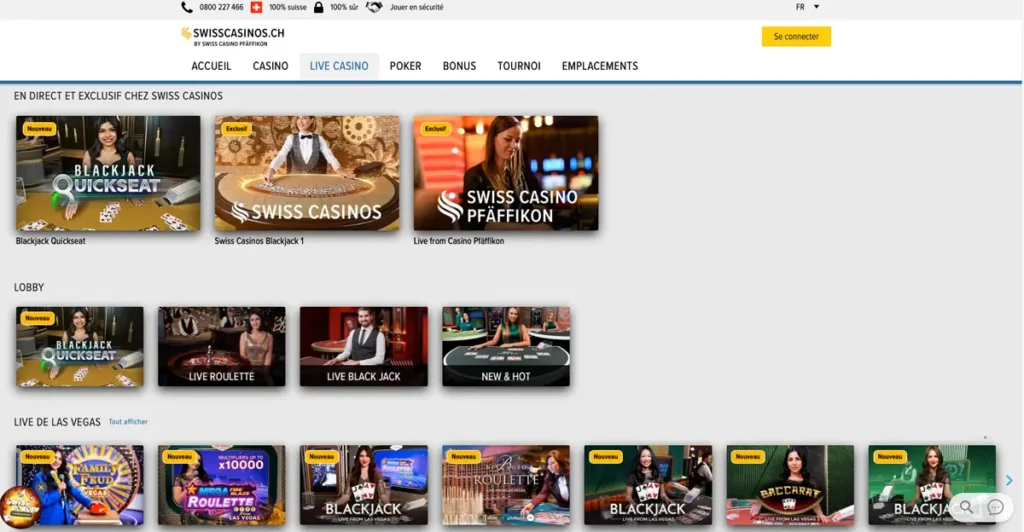Click the Swiss Poker promo badge
1024x532 pixels.
click(x=20, y=507)
